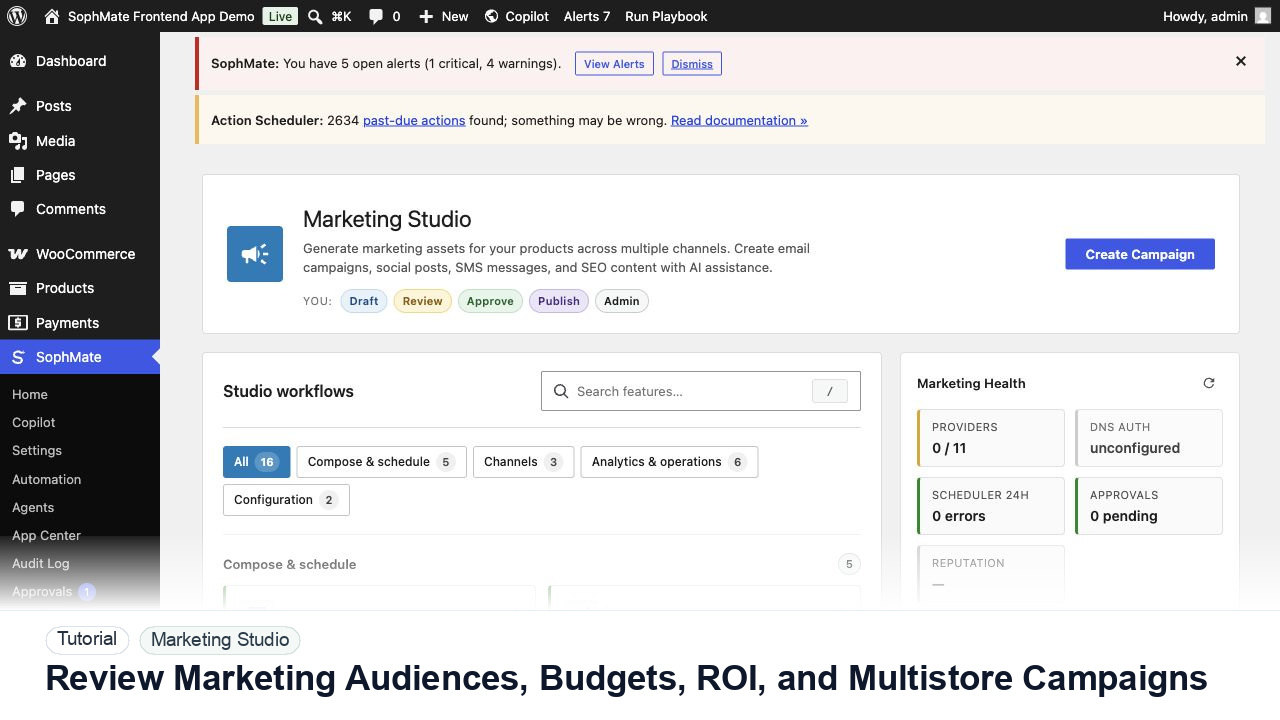Select the All 16 filter tab

(256, 462)
